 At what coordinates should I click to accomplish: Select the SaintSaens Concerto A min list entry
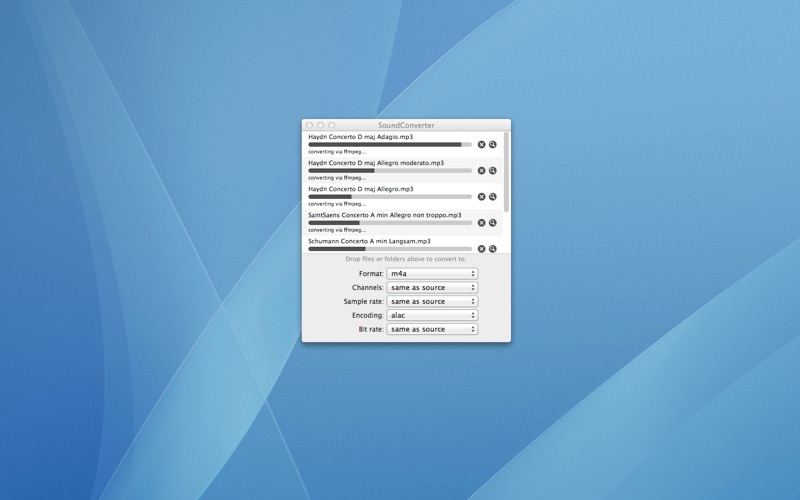(x=385, y=215)
